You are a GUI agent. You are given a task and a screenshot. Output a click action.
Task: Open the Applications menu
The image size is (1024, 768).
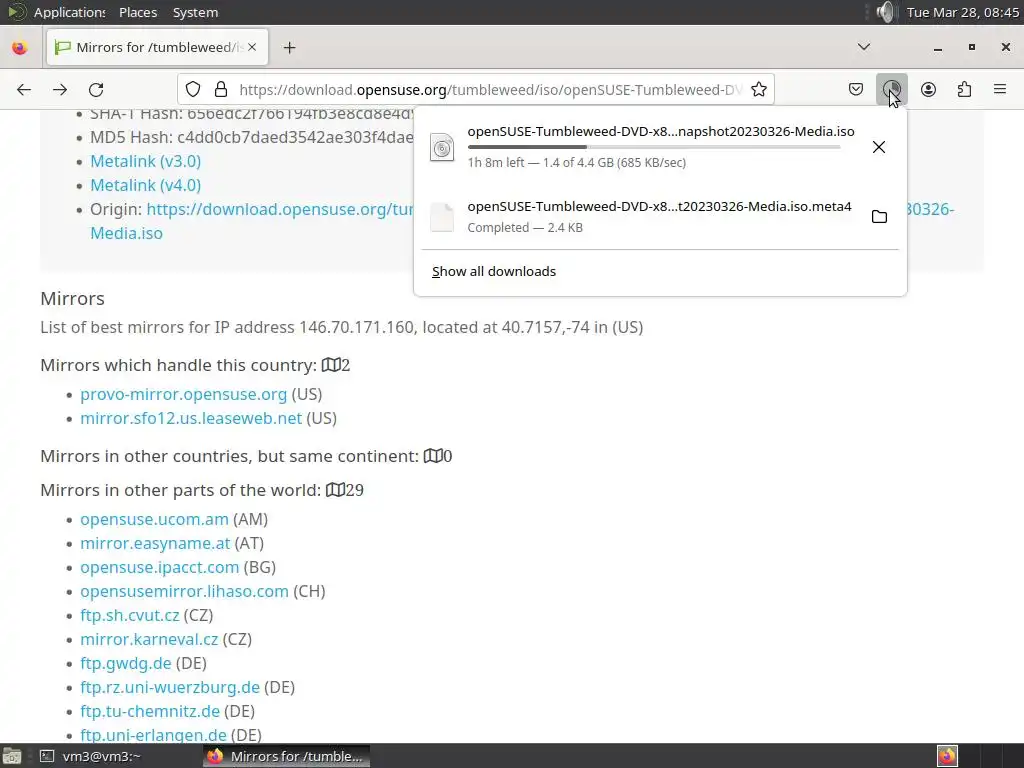tap(69, 12)
